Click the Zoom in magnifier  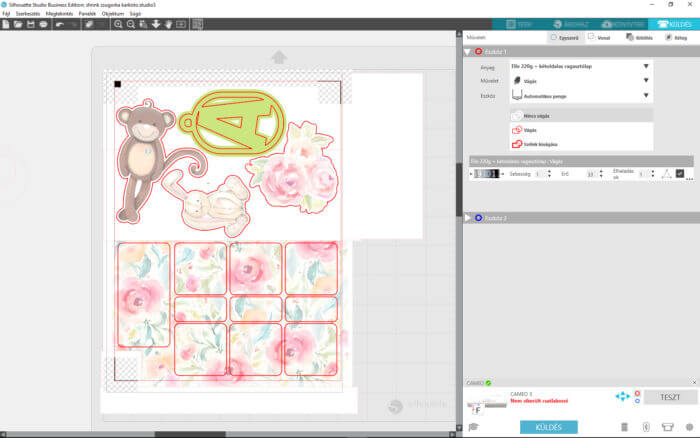click(x=118, y=24)
